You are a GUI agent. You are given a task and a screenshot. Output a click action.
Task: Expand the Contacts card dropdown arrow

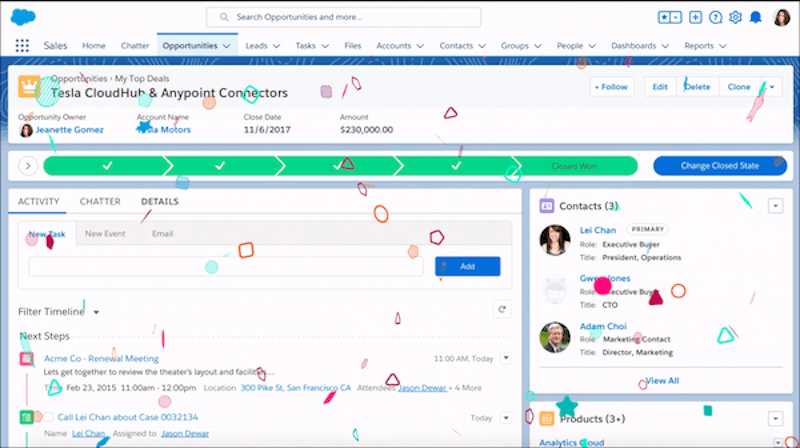pos(774,206)
